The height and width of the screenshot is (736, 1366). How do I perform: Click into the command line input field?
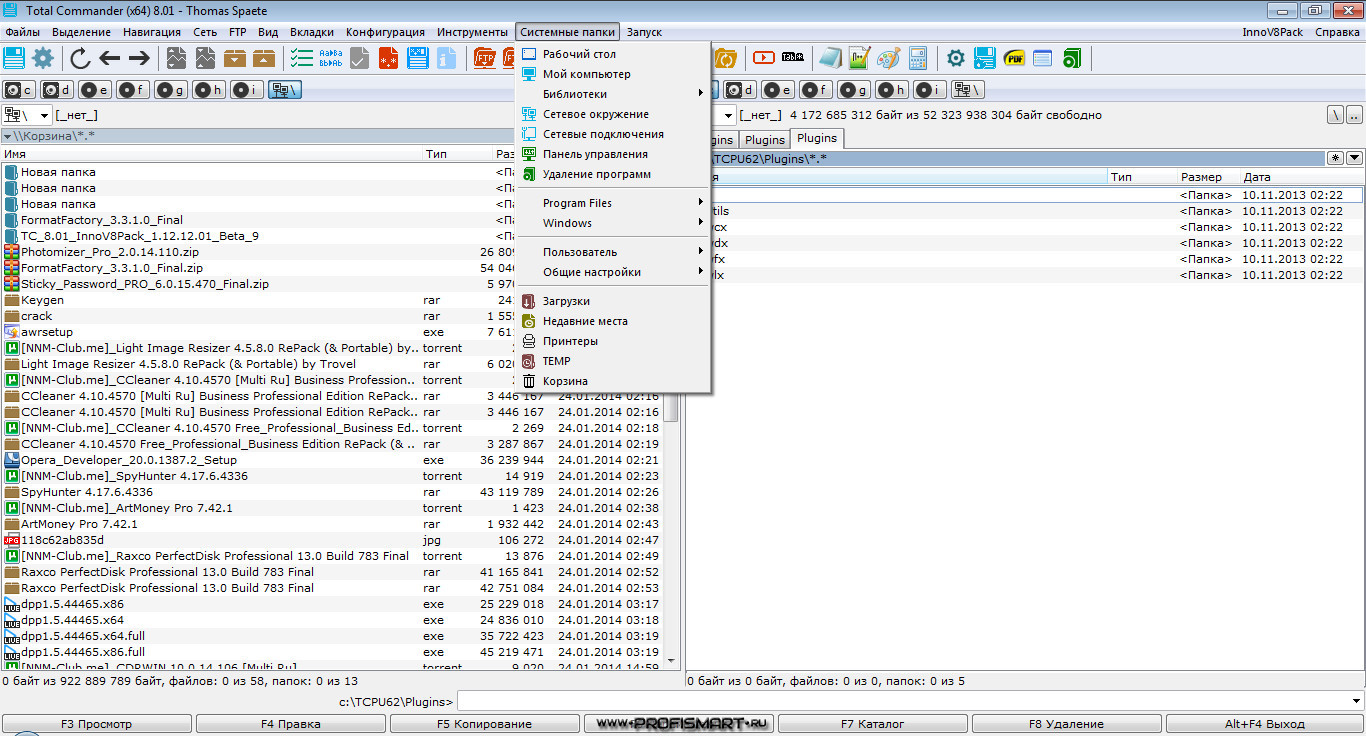tap(903, 701)
